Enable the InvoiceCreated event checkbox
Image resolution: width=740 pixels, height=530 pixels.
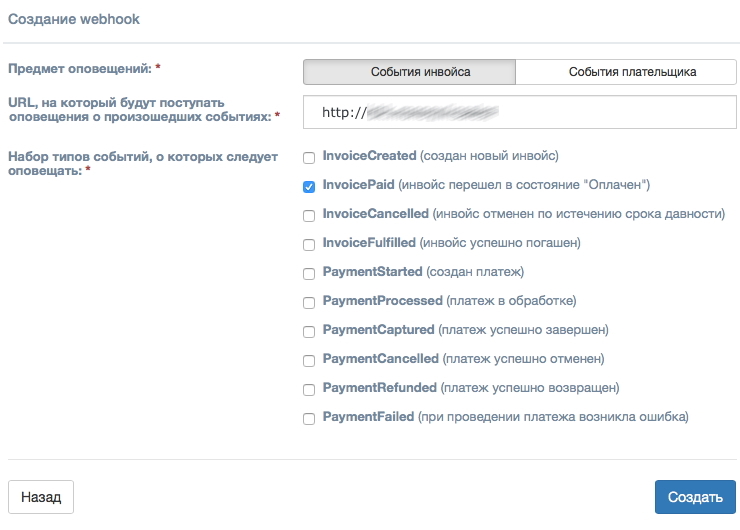(309, 157)
